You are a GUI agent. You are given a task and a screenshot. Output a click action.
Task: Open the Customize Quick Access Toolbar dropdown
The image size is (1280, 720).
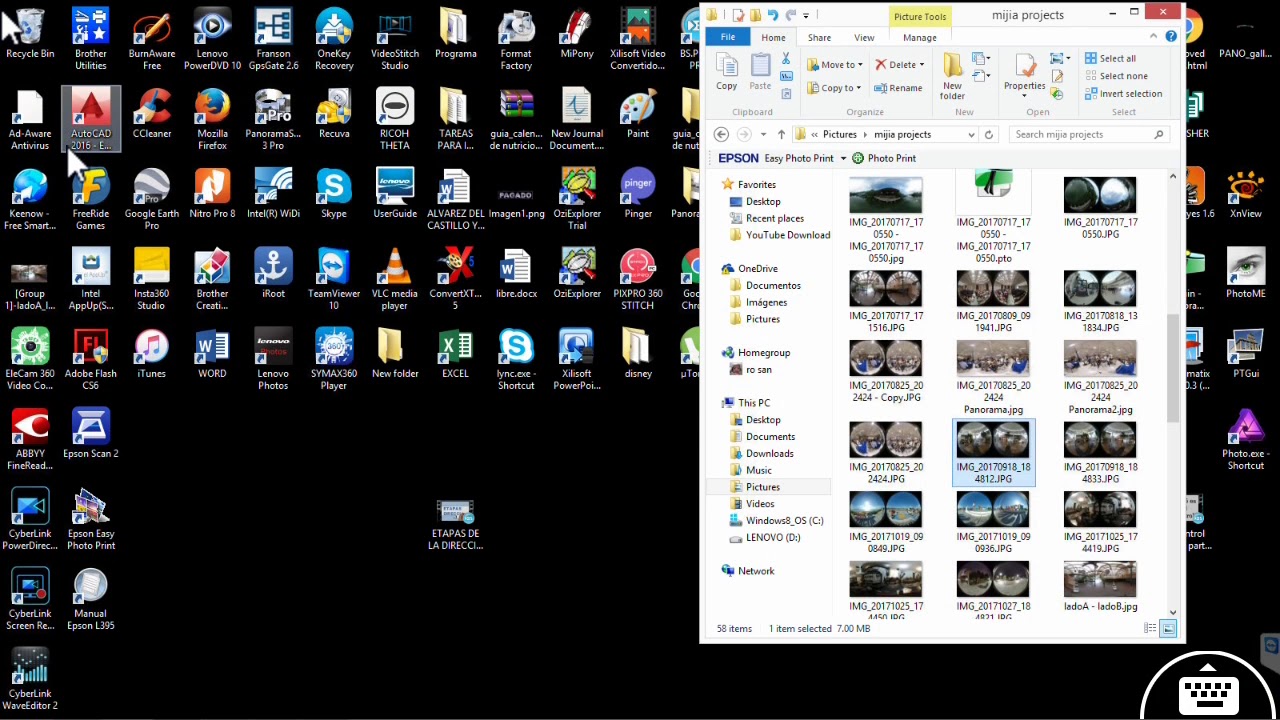pos(806,15)
